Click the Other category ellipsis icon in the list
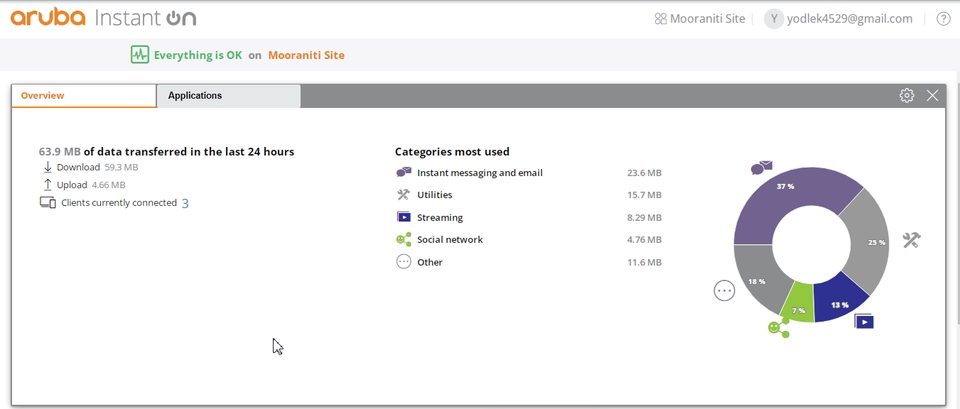Viewport: 960px width, 409px height. (404, 262)
